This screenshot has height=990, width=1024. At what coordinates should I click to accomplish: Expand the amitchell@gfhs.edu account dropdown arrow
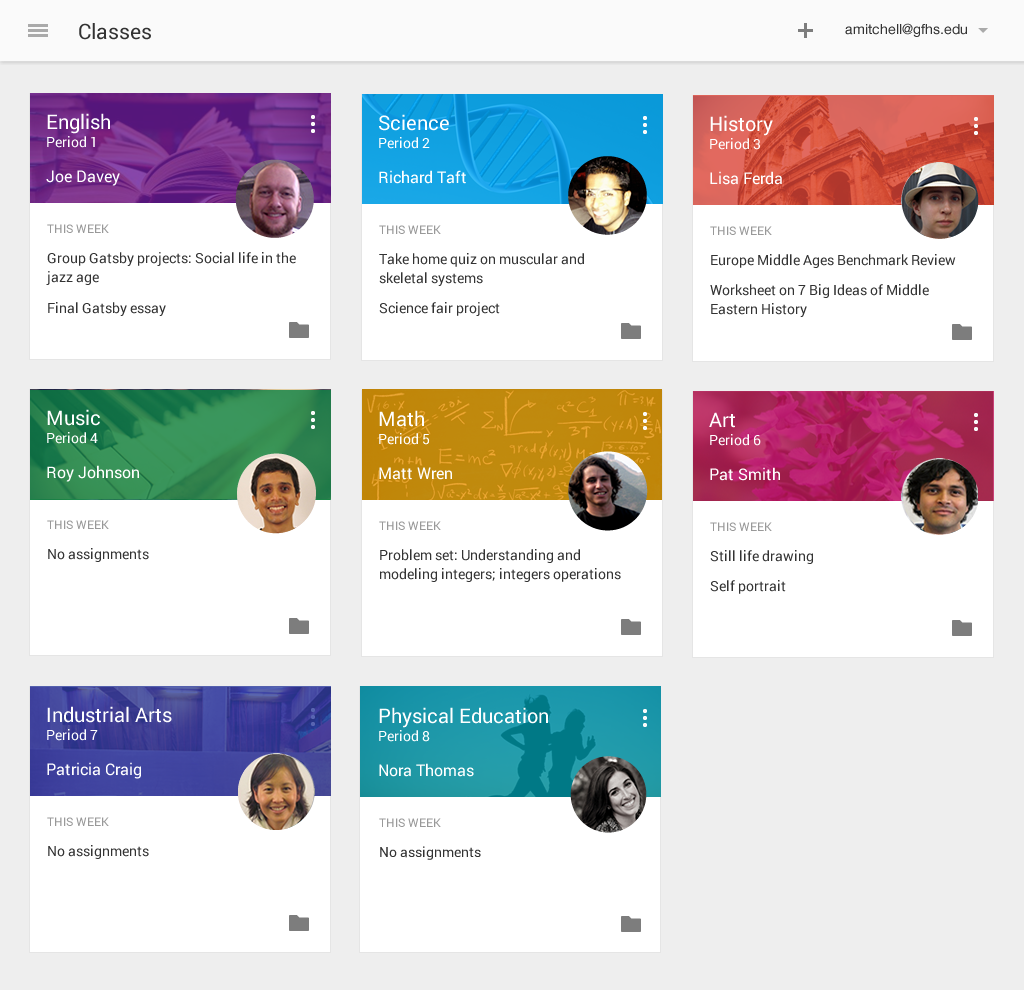coord(983,31)
